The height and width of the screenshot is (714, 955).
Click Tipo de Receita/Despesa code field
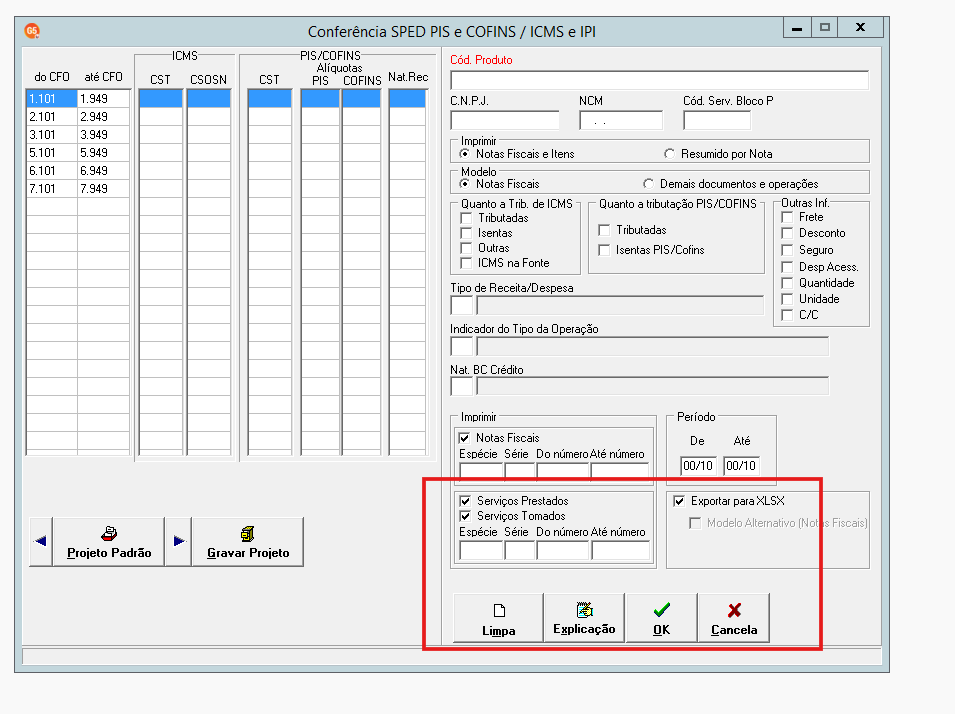(x=462, y=305)
